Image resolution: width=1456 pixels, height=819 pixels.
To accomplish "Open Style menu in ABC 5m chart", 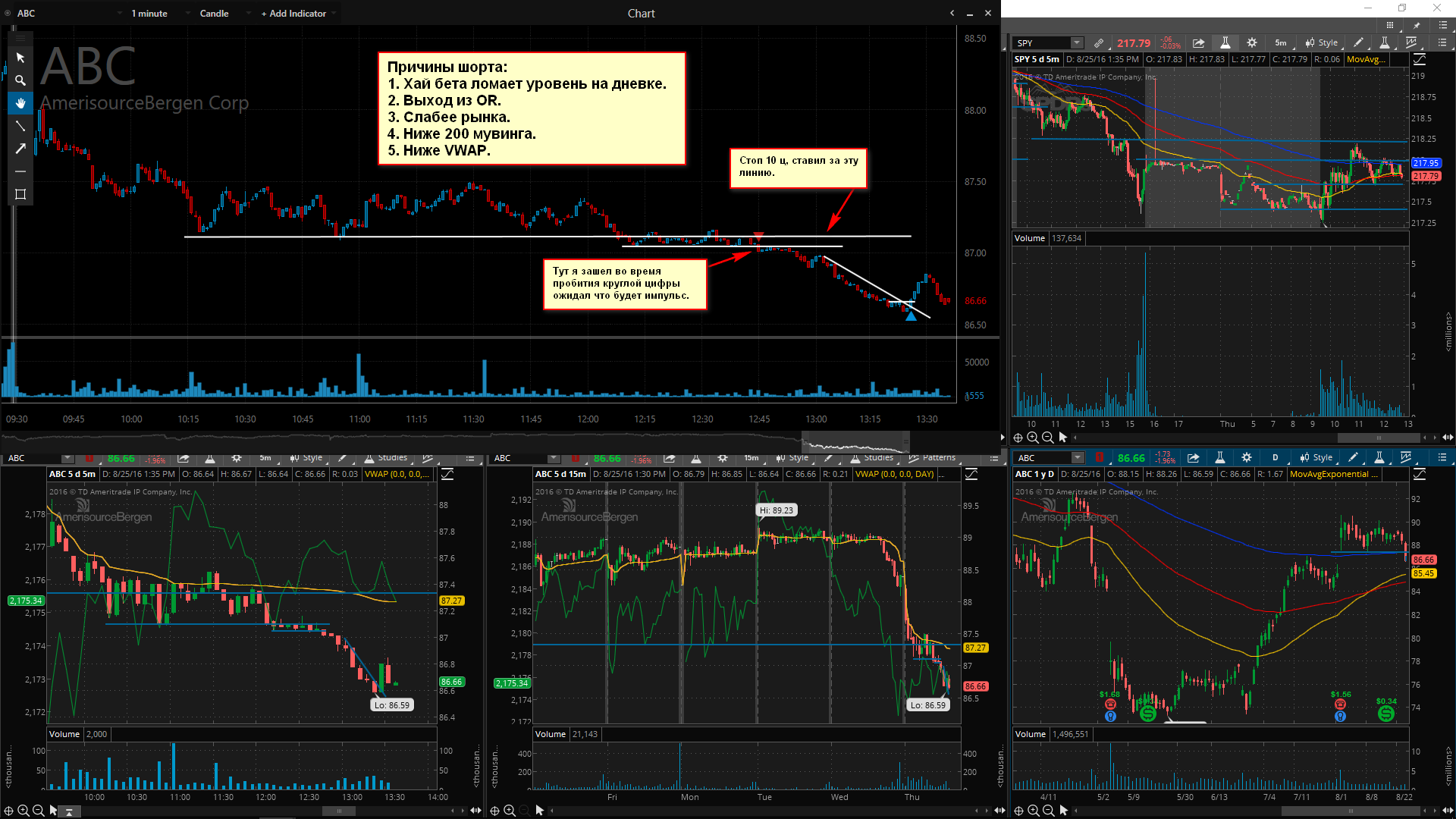I will coord(306,458).
